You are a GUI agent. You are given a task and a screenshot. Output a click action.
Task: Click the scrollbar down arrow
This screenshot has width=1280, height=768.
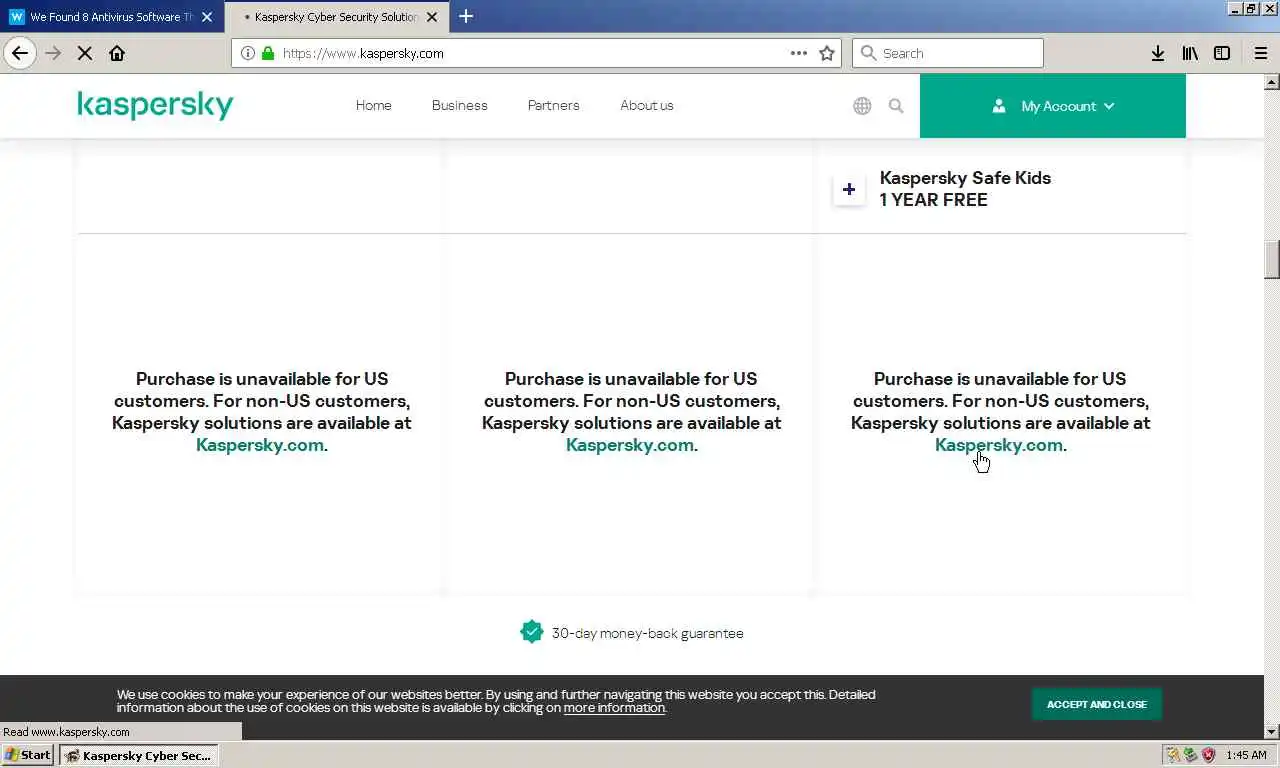tap(1272, 732)
